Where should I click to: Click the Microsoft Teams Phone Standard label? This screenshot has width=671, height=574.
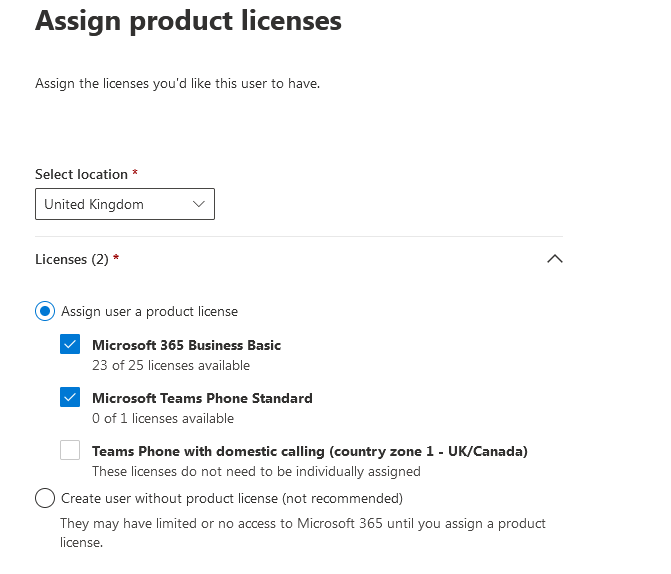[x=202, y=398]
